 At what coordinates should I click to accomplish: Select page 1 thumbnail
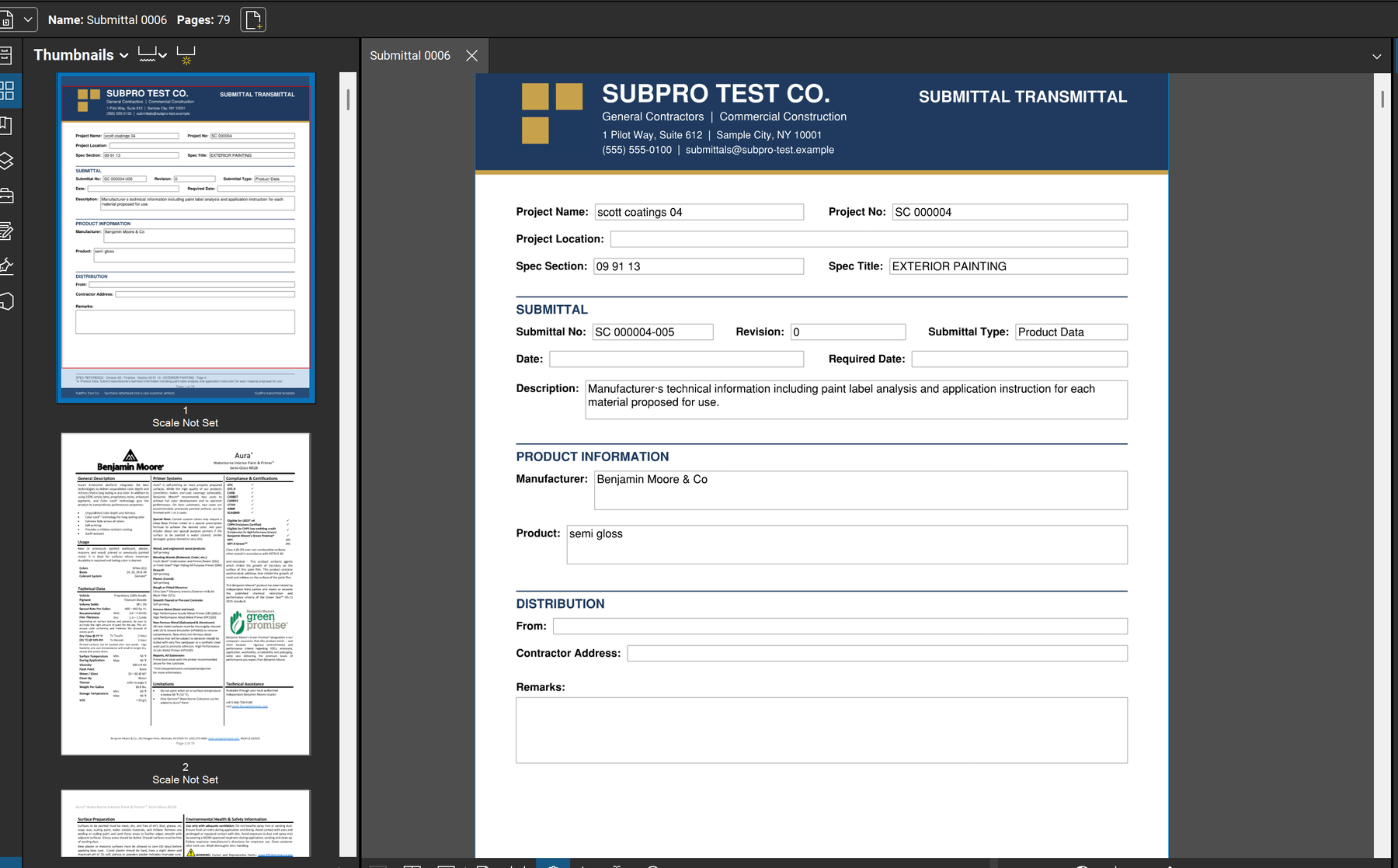pyautogui.click(x=186, y=238)
